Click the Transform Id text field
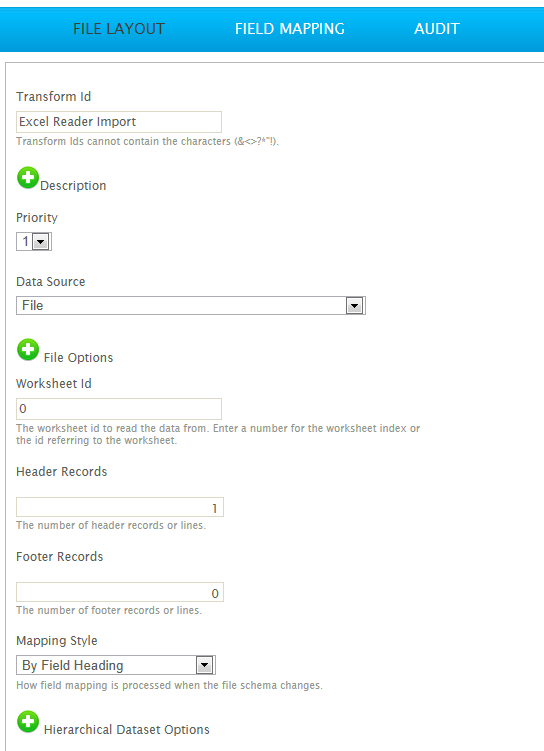 point(119,122)
